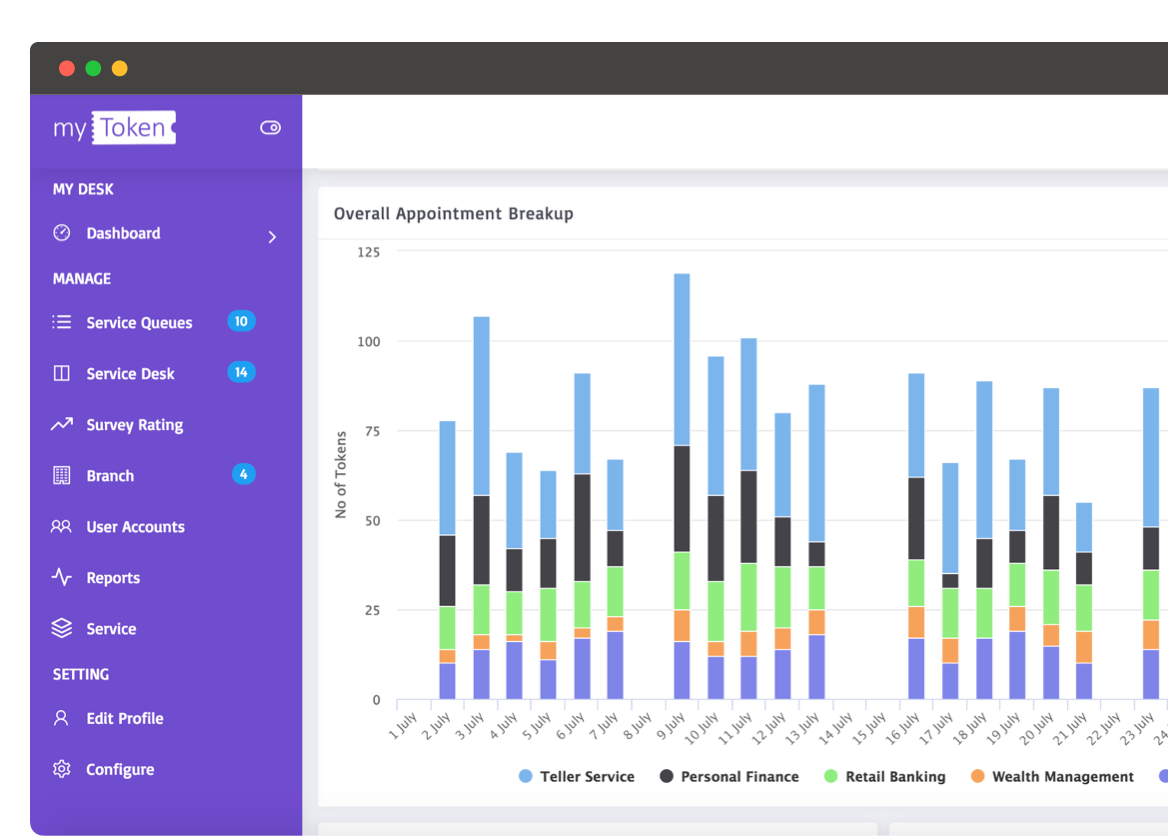Click the red window control button
This screenshot has height=836, width=1168.
point(67,69)
